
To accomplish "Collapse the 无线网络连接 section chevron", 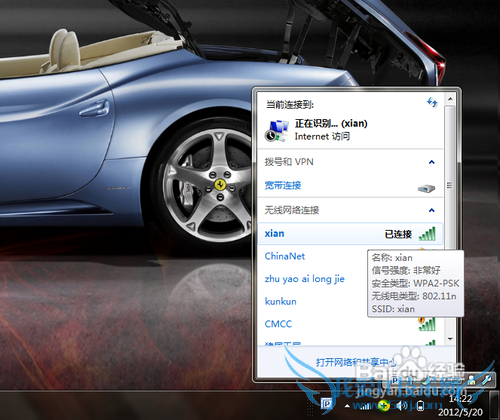I will click(x=432, y=210).
